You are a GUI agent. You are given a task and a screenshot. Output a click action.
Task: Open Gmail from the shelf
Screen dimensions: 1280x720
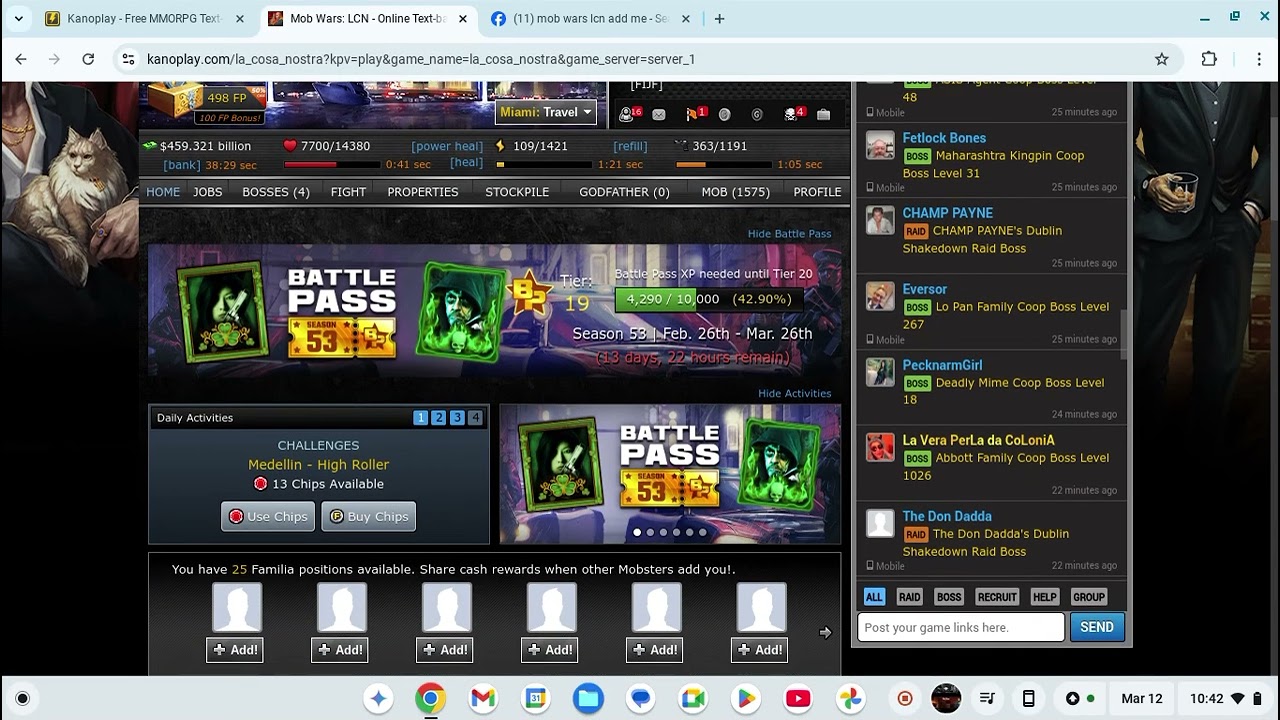(x=483, y=698)
